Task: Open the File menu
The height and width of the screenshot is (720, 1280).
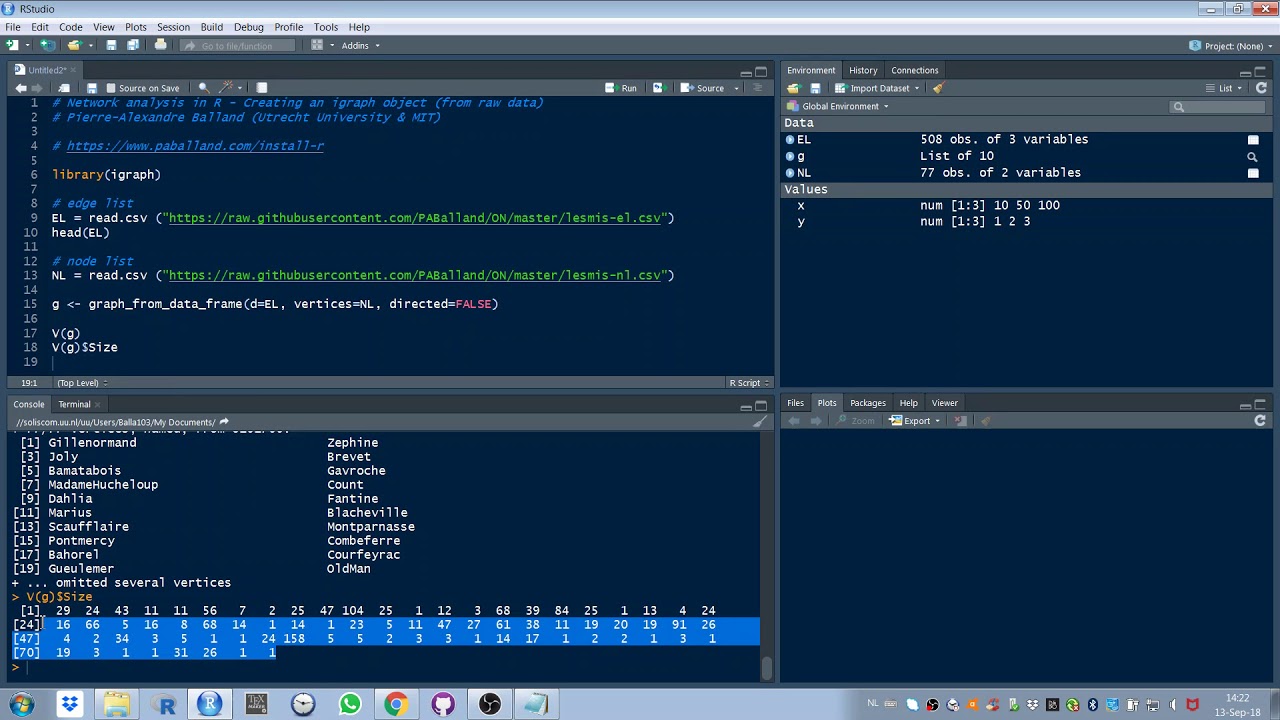Action: [x=13, y=27]
